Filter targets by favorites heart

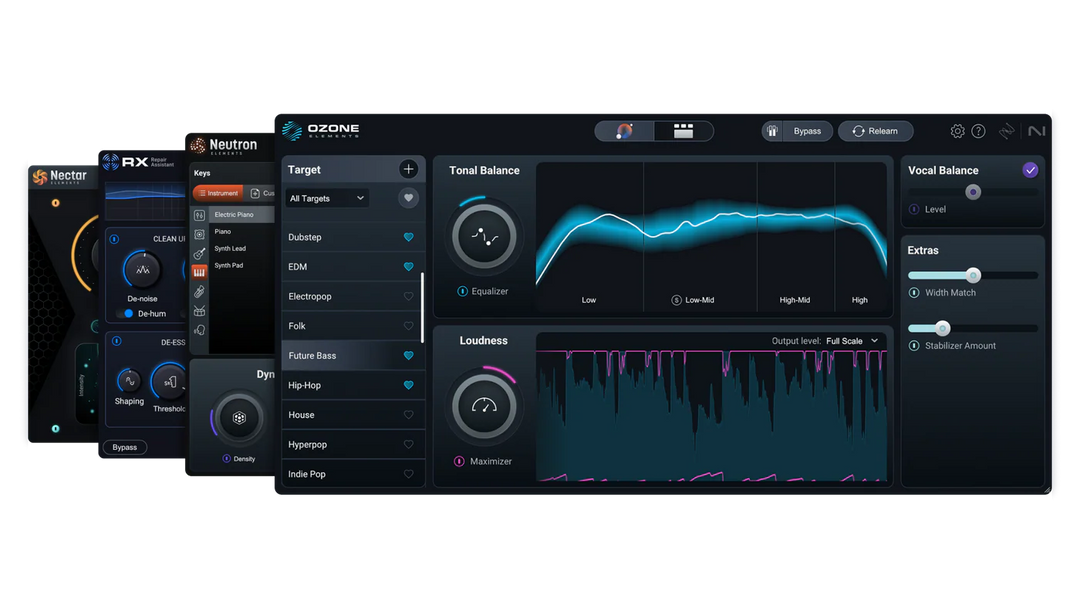(x=408, y=198)
